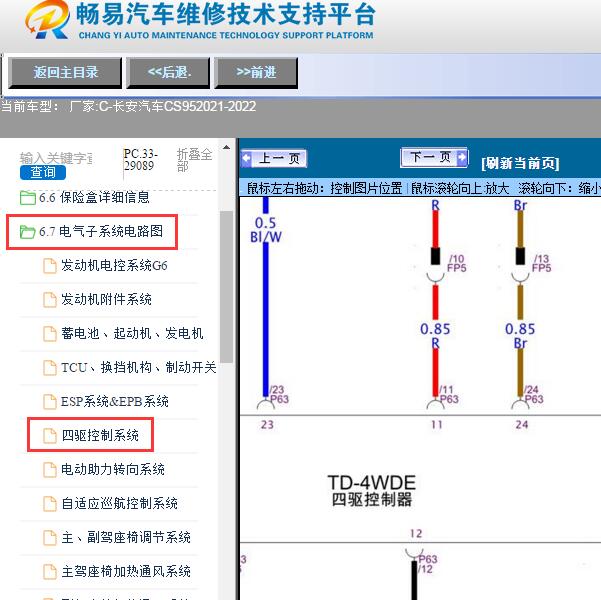Open the 发动机电控系统G6 document
The height and width of the screenshot is (600, 601).
point(114,265)
